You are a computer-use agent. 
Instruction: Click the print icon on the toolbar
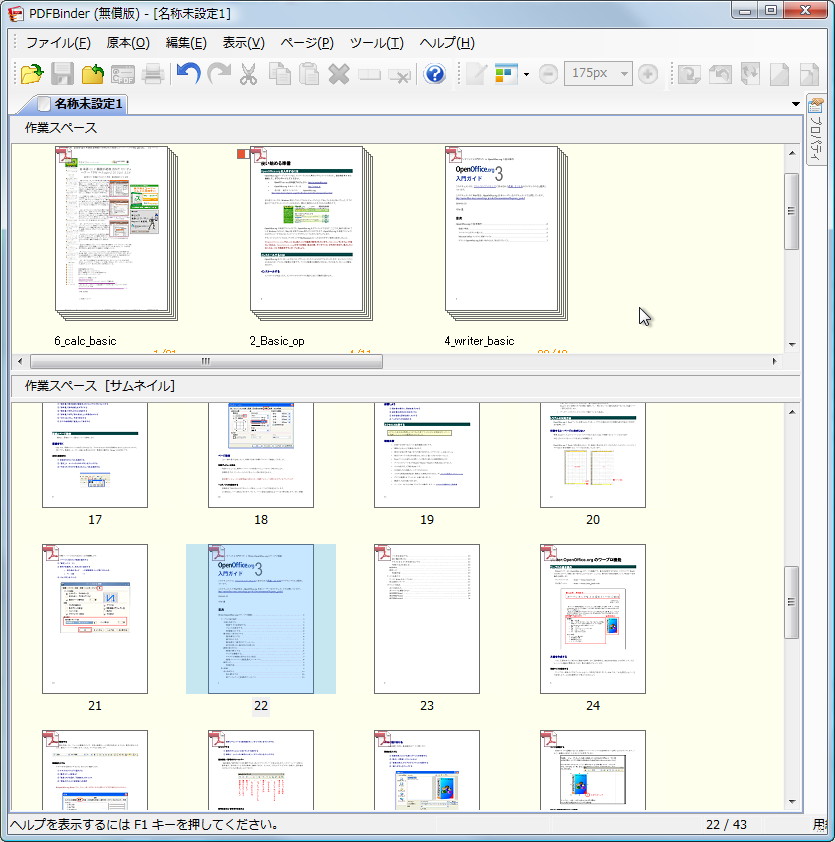click(x=152, y=74)
